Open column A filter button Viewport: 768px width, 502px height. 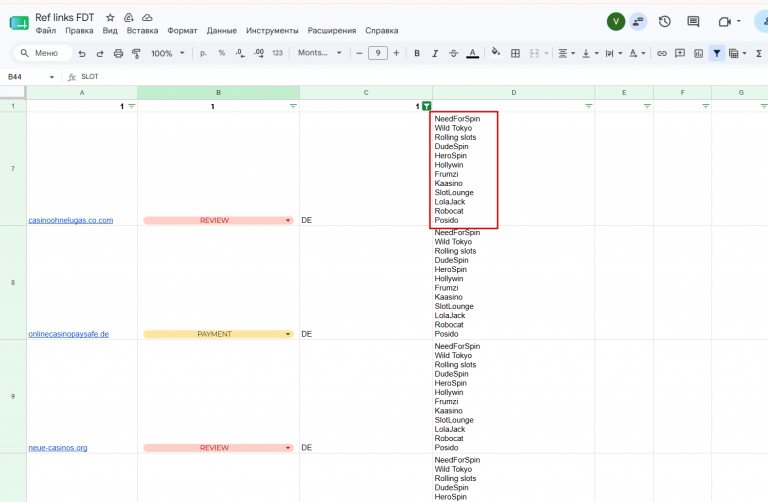[131, 106]
